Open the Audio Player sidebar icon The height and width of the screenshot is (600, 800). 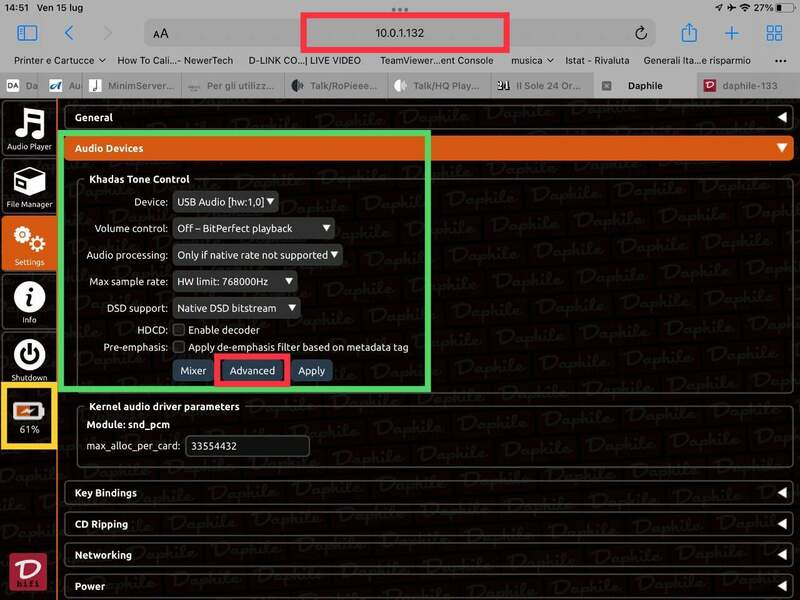click(x=29, y=128)
